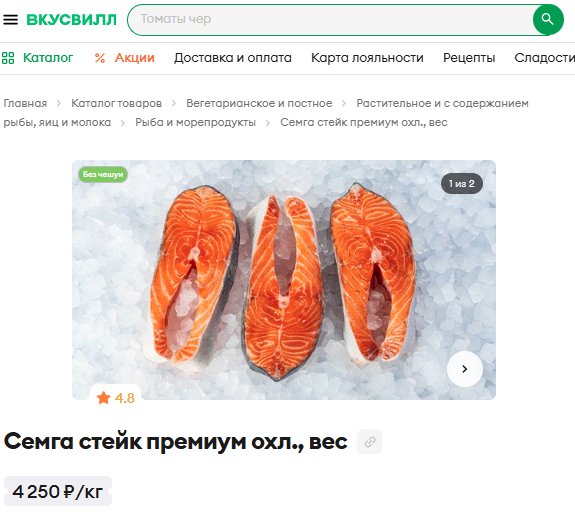This screenshot has height=512, width=575.
Task: Open the Каталог menu item
Action: click(x=48, y=58)
